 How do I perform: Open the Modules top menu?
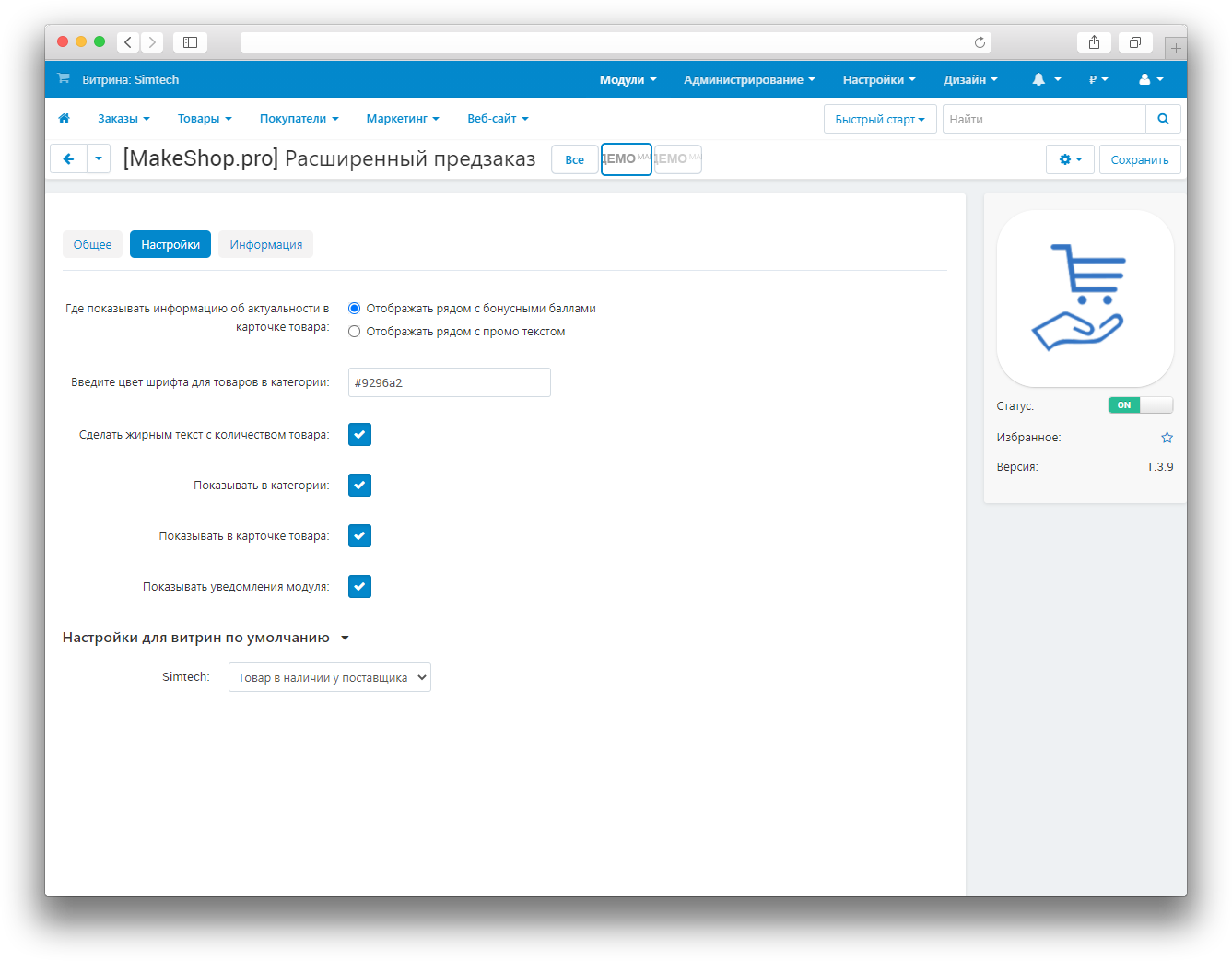(628, 80)
